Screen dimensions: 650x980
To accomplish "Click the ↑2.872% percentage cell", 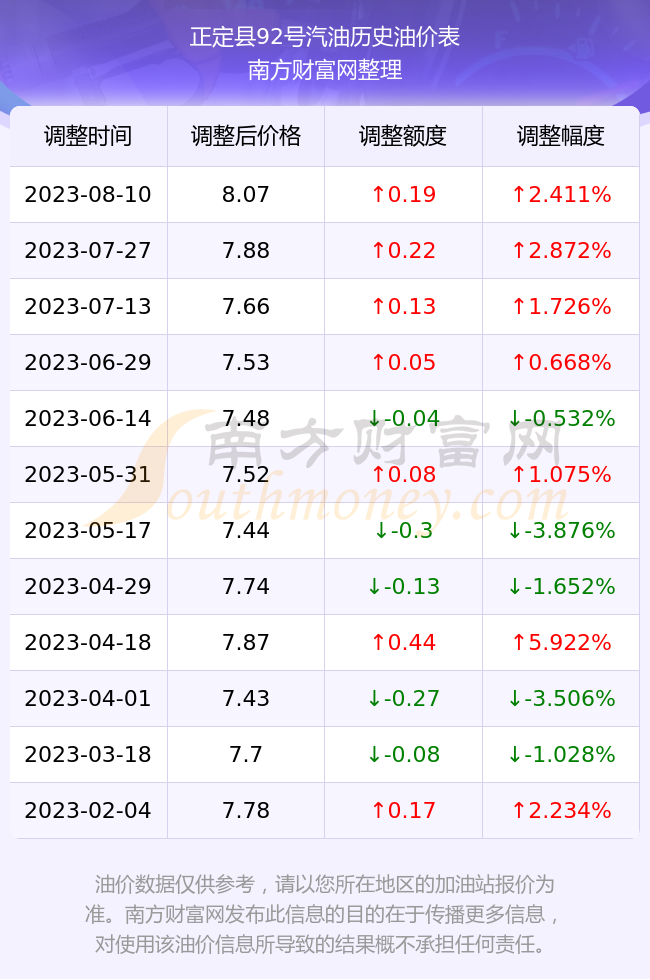I will [561, 251].
